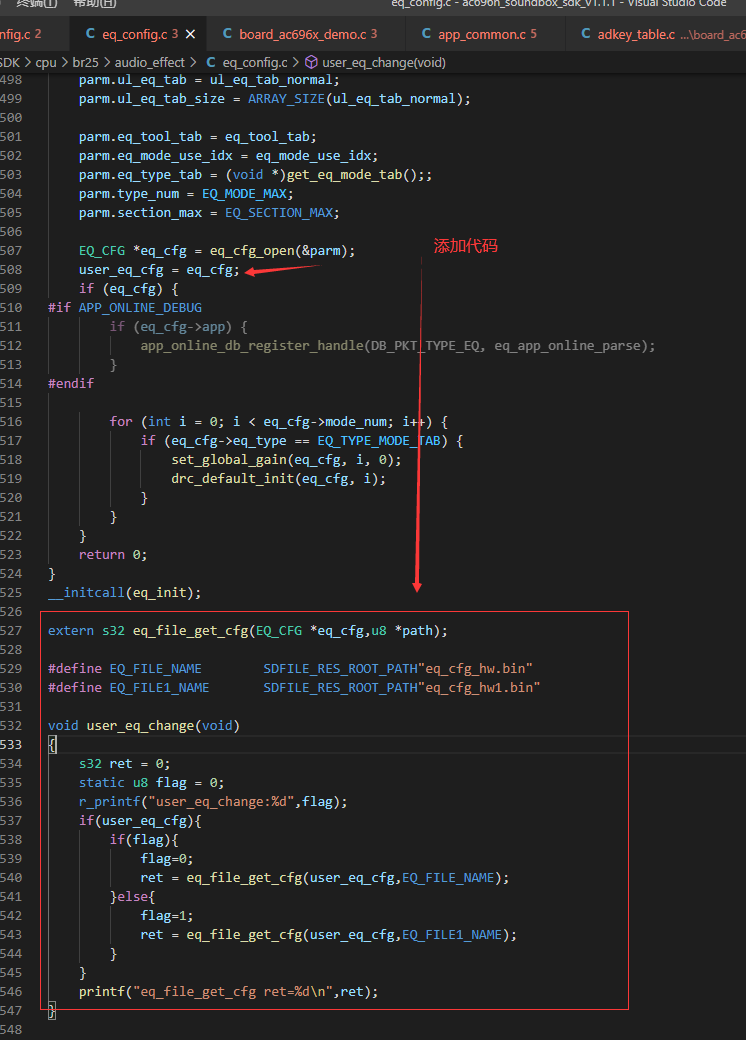
Task: Click the 'ARRAY_SIZE(ul_eq_tab_normal)' line
Action: tap(275, 99)
